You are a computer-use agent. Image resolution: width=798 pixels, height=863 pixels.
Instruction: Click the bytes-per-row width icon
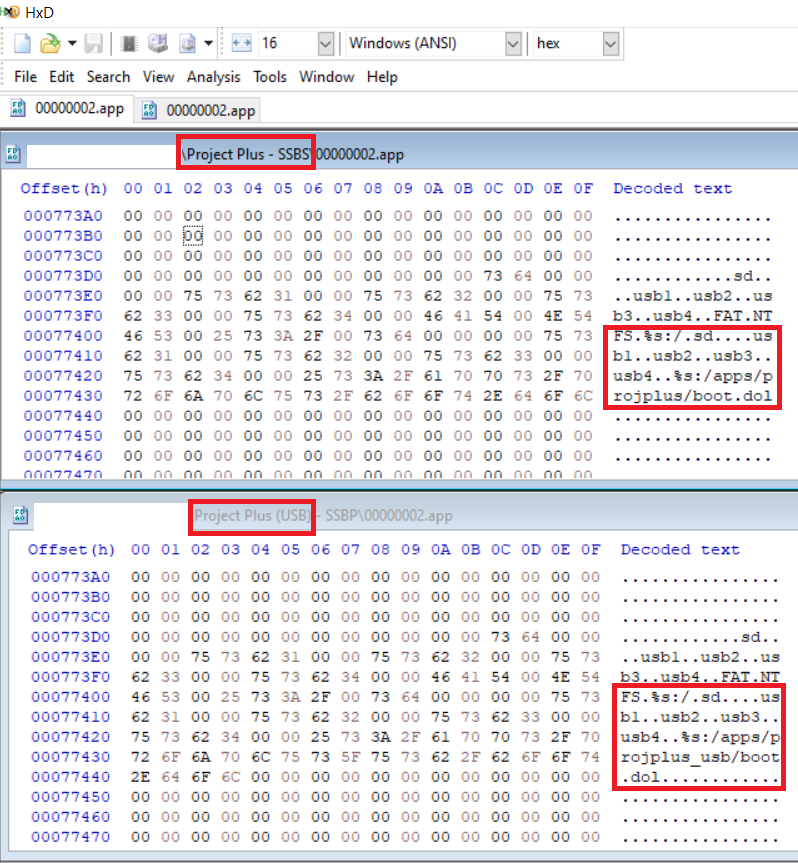click(x=241, y=43)
